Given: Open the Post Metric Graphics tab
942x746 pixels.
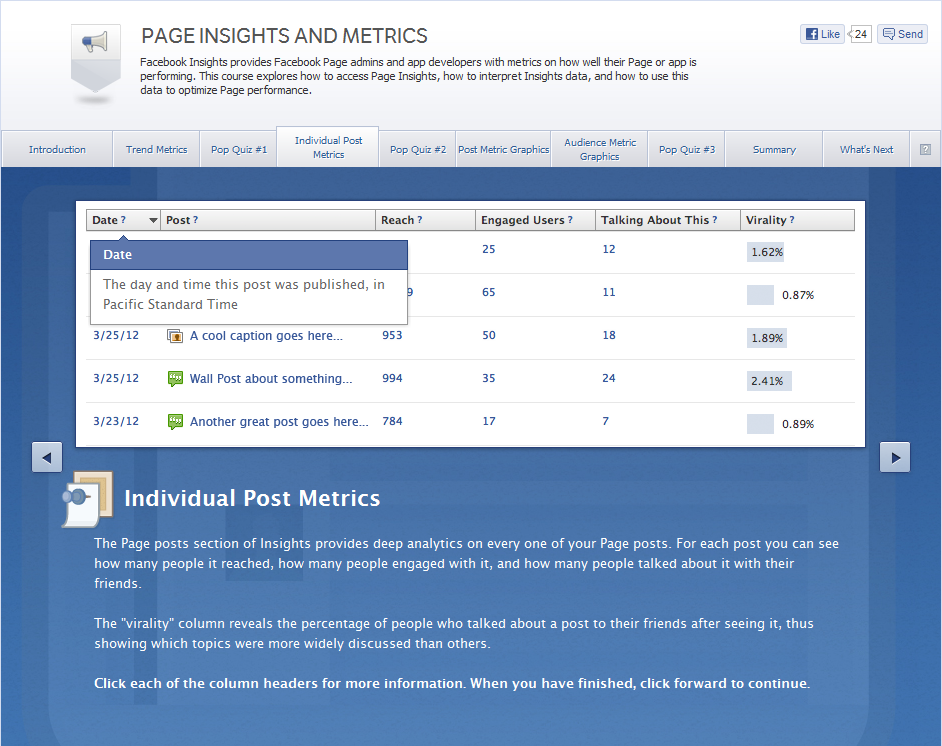Looking at the screenshot, I should point(503,150).
